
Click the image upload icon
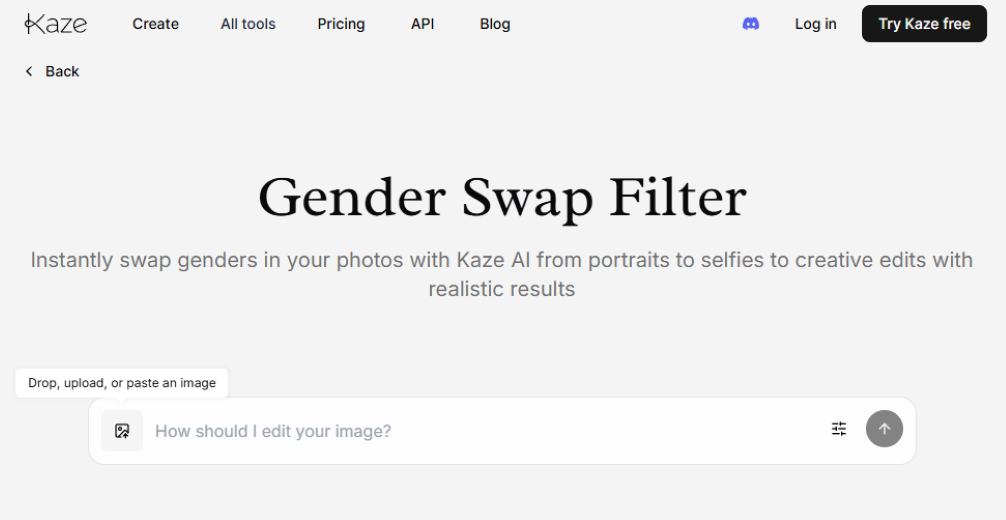(x=122, y=431)
